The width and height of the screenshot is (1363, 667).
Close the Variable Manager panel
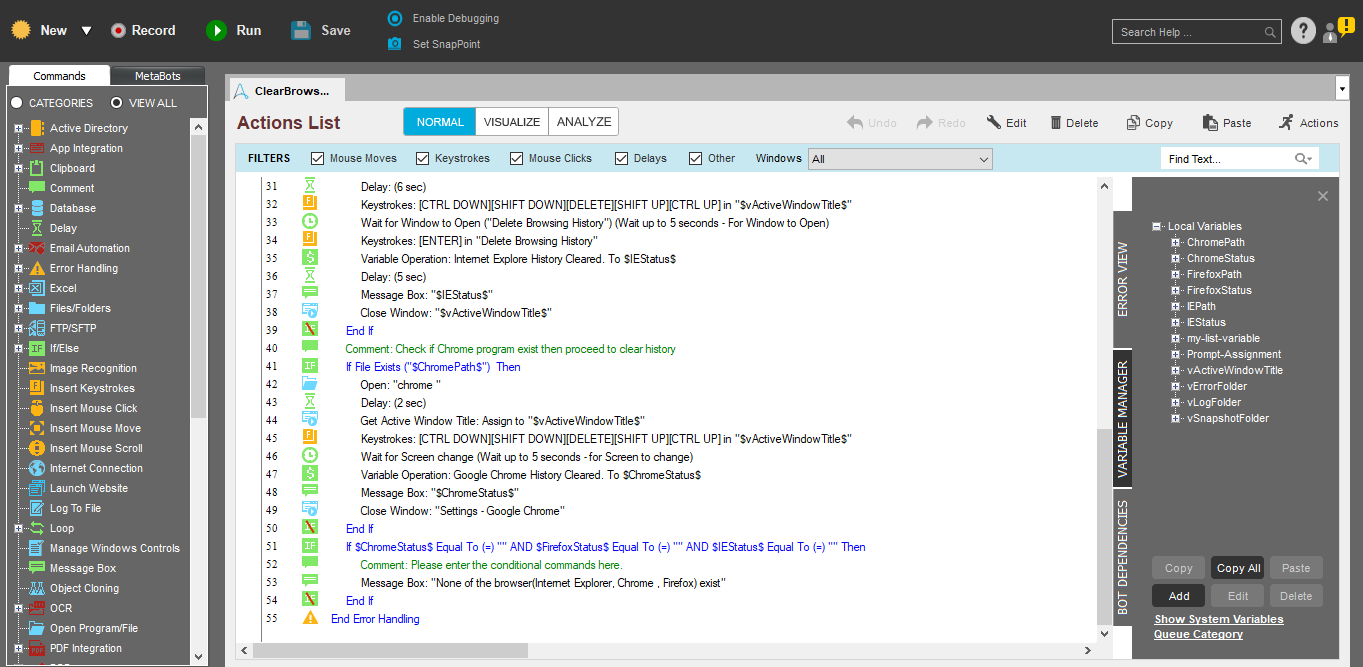(x=1322, y=196)
